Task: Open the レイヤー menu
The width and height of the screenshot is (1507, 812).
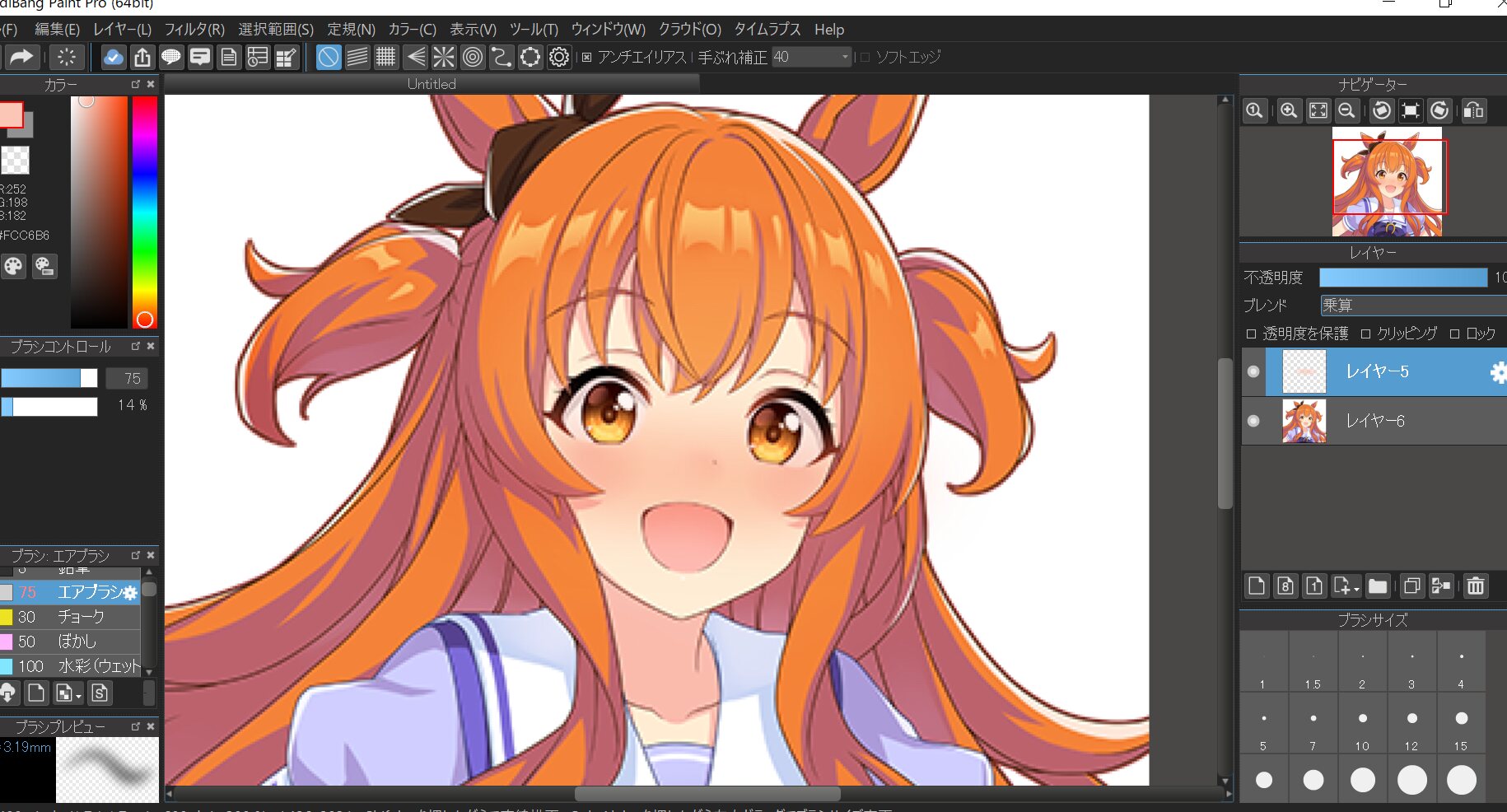Action: click(x=122, y=30)
